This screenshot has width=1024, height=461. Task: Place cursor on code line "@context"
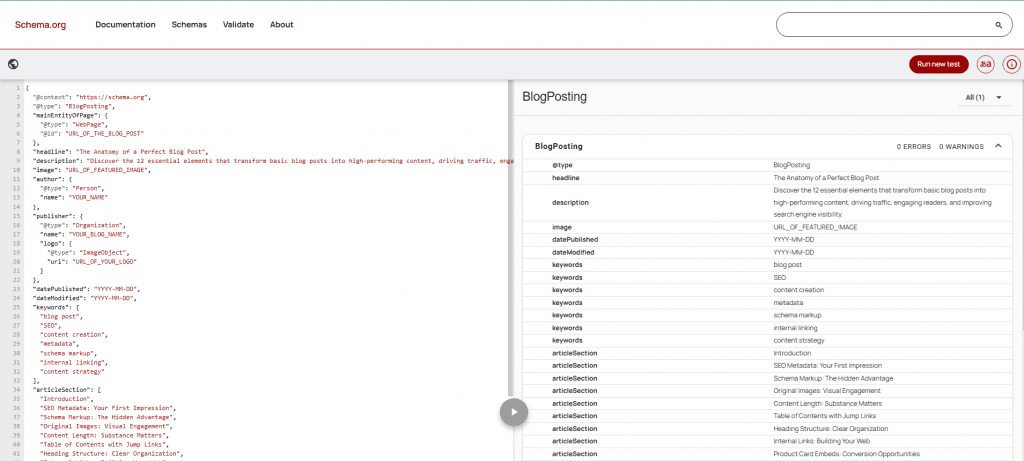point(93,97)
